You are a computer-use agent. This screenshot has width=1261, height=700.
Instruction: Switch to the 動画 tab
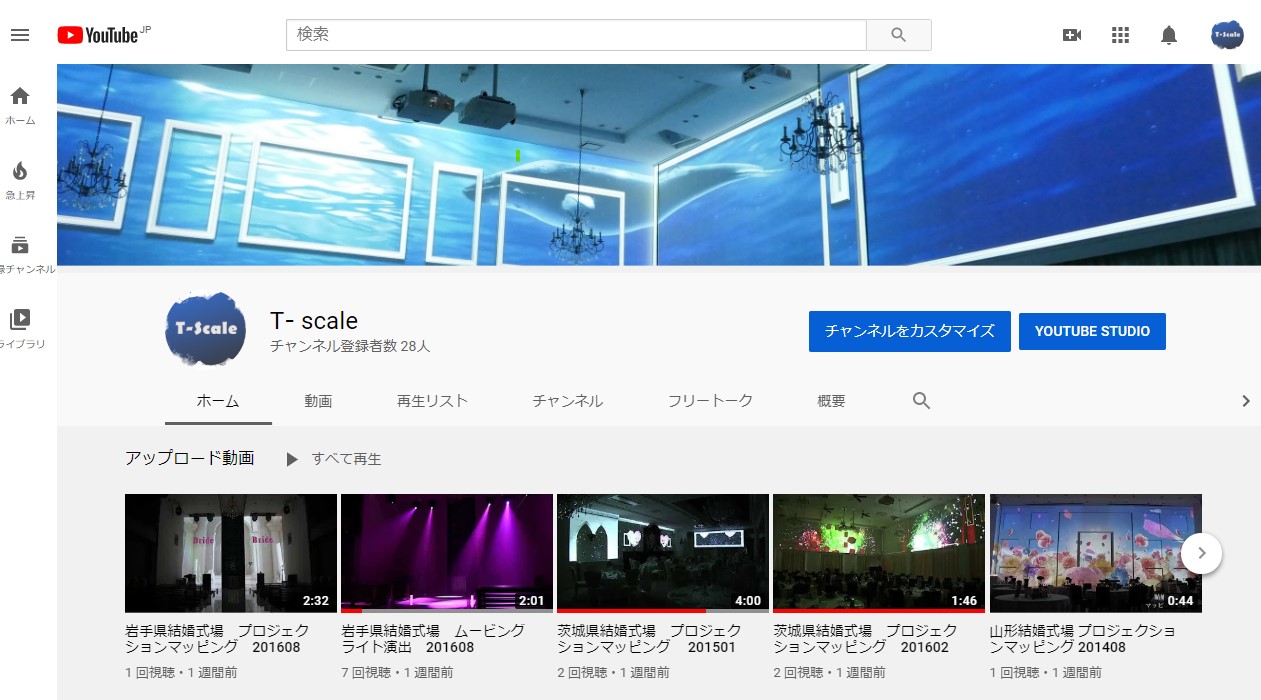(x=318, y=401)
